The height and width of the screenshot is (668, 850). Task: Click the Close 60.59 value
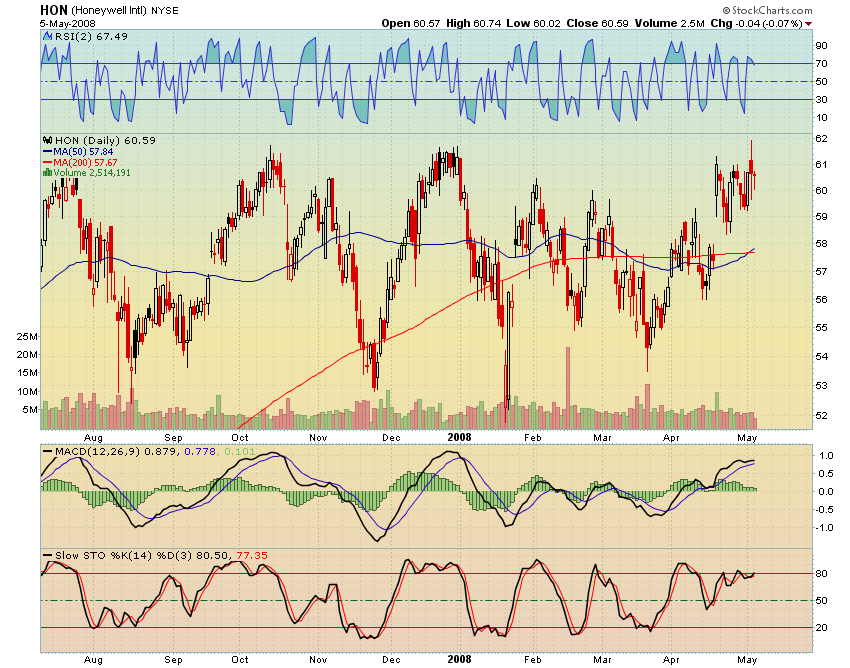[x=597, y=23]
